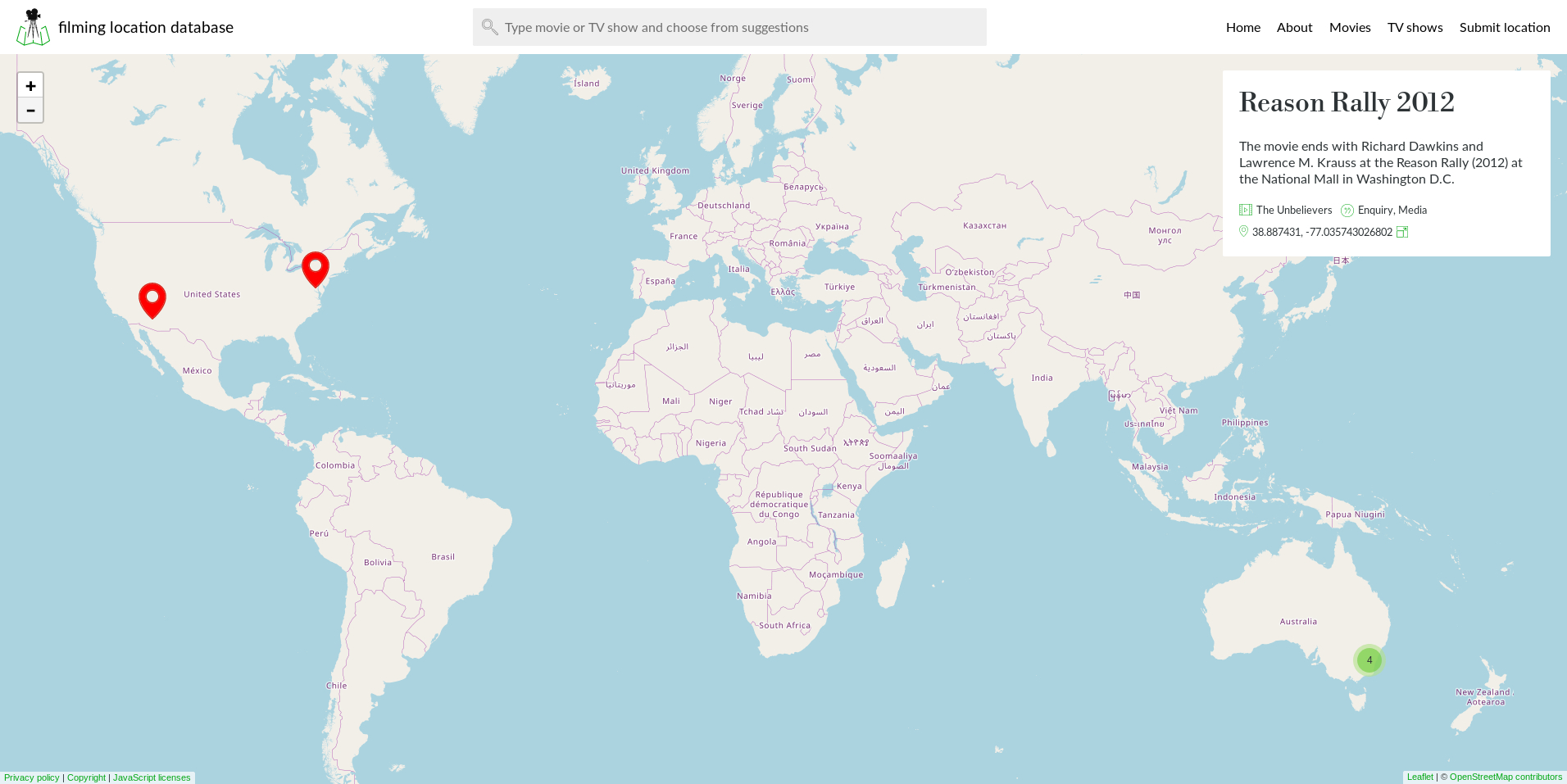Open the Privacy policy page
The image size is (1567, 784).
click(31, 777)
